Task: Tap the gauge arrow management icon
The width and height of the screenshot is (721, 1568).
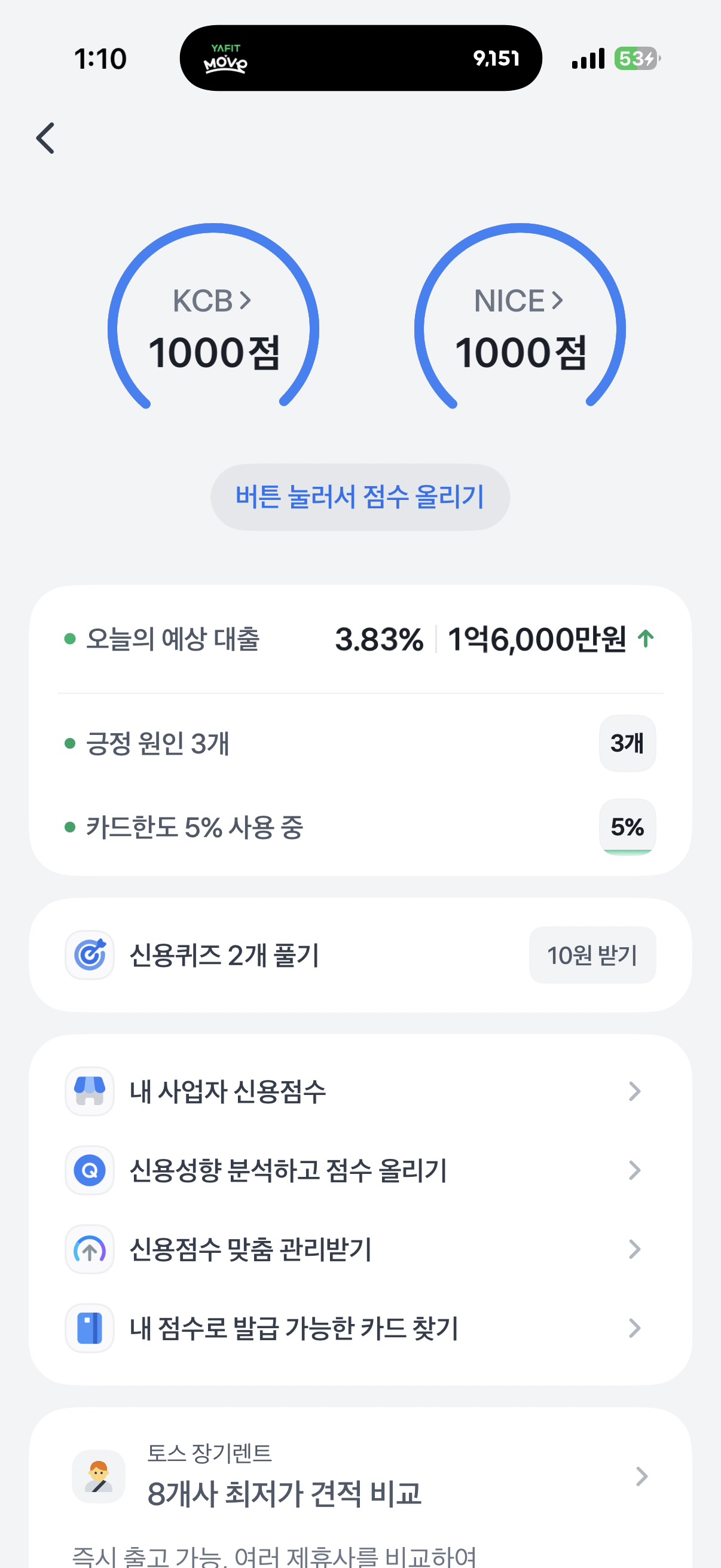Action: click(90, 1249)
